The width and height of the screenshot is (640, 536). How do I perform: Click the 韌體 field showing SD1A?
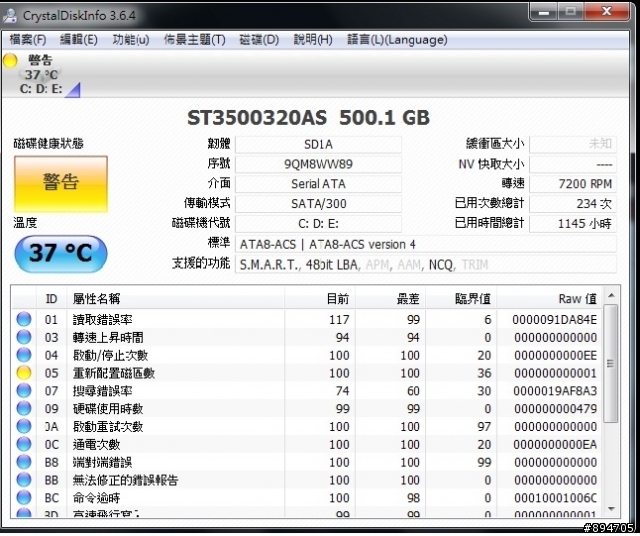pyautogui.click(x=318, y=145)
